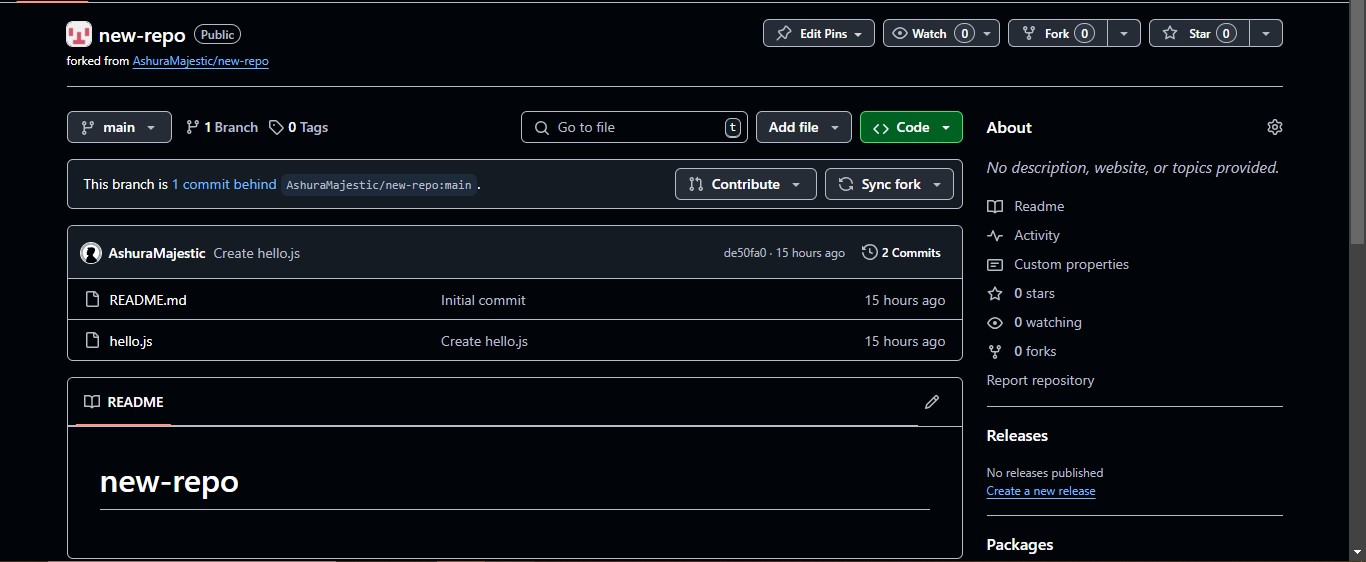This screenshot has height=562, width=1366.
Task: Expand the main branch selector
Action: pyautogui.click(x=119, y=127)
